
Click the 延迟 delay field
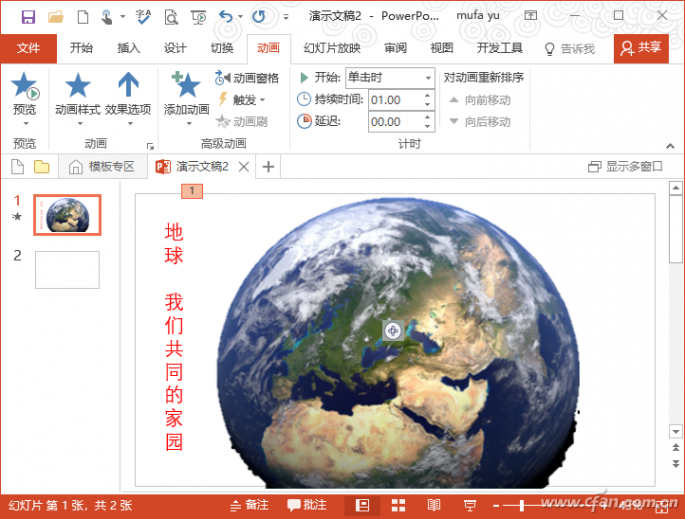click(x=396, y=121)
